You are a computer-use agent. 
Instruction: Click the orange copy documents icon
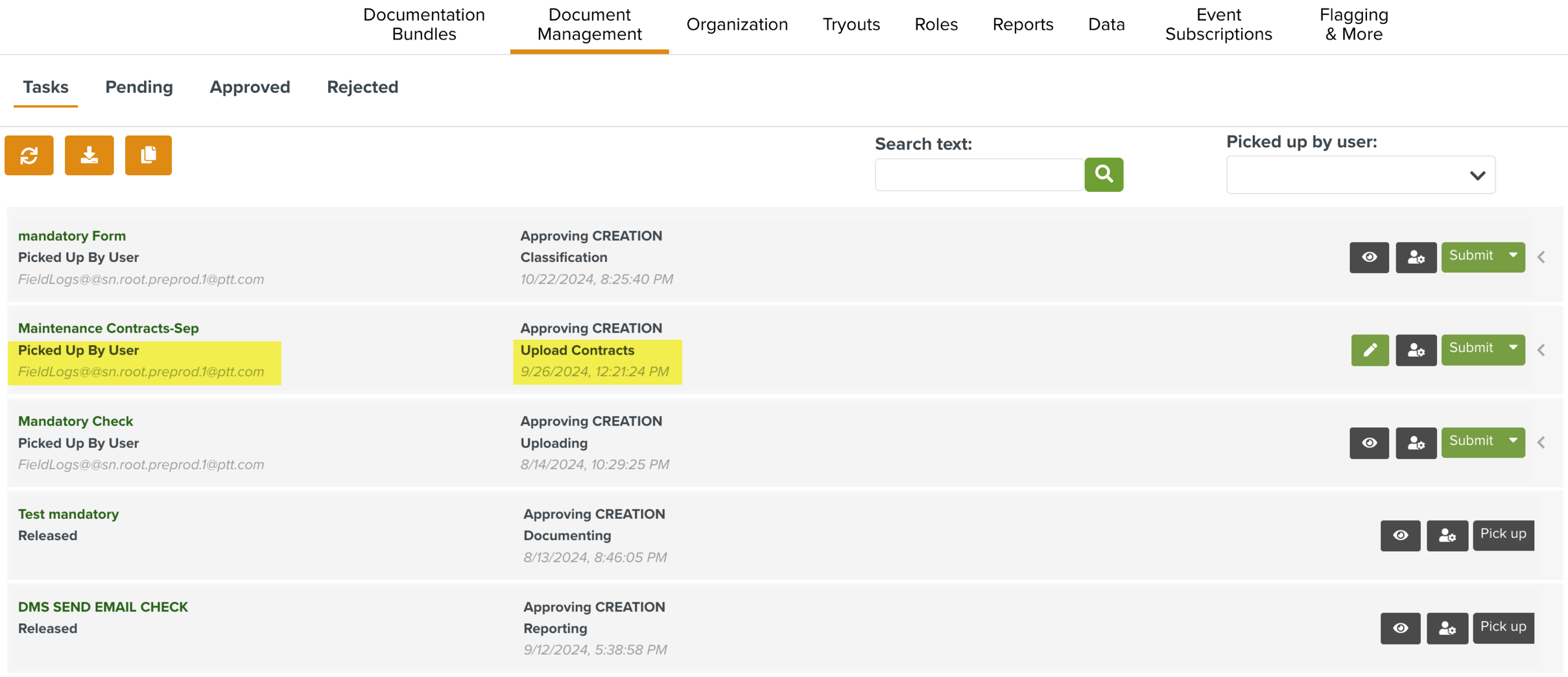[148, 156]
